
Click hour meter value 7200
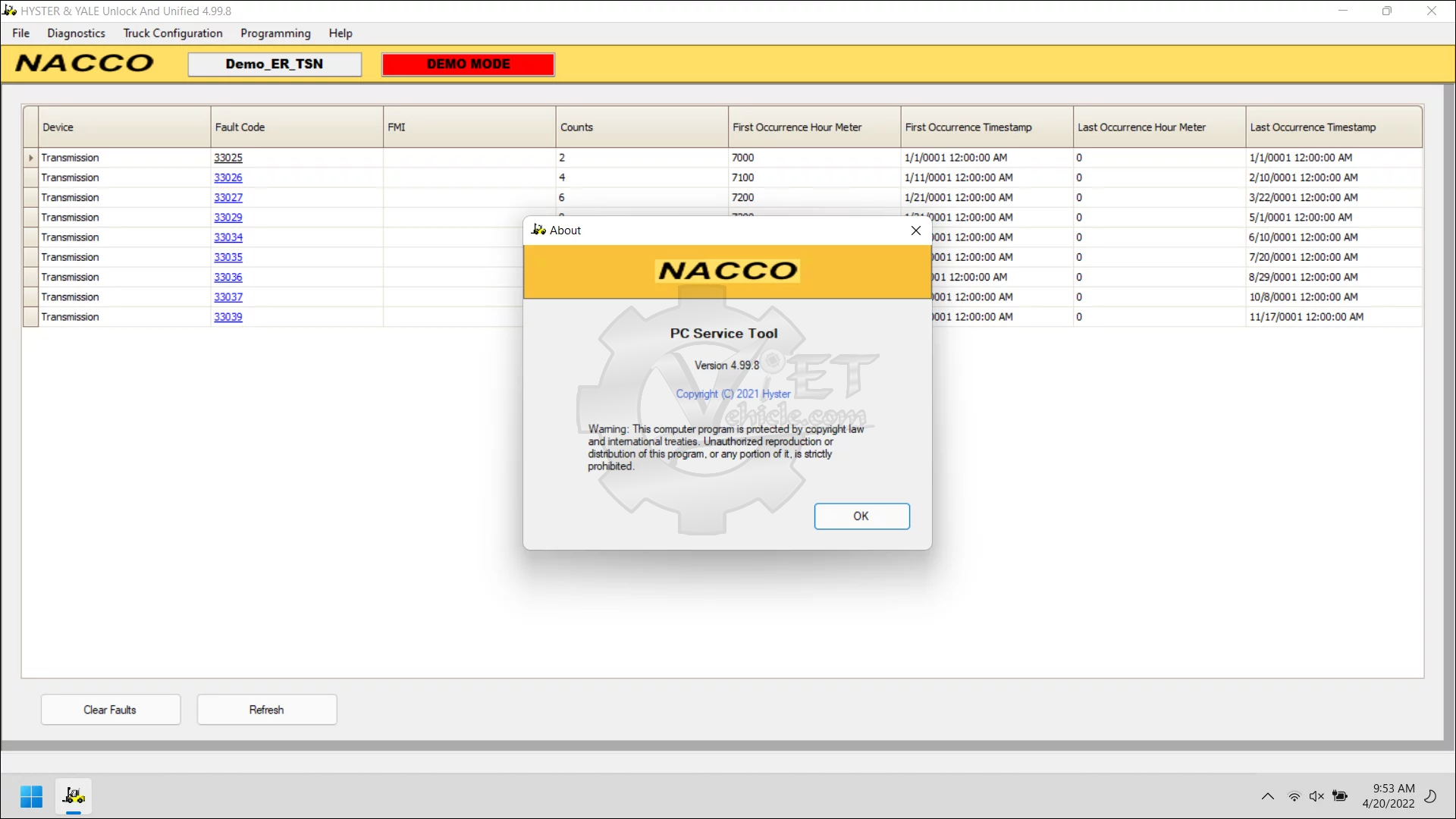click(x=743, y=197)
